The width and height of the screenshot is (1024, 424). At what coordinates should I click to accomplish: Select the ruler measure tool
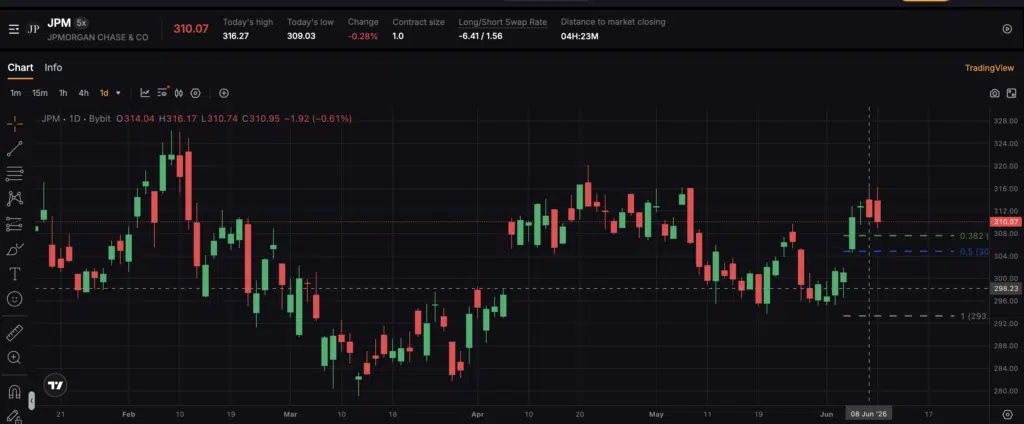[x=14, y=333]
